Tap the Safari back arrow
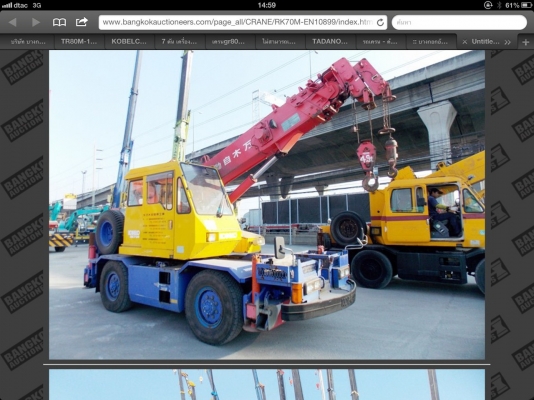 tap(13, 22)
